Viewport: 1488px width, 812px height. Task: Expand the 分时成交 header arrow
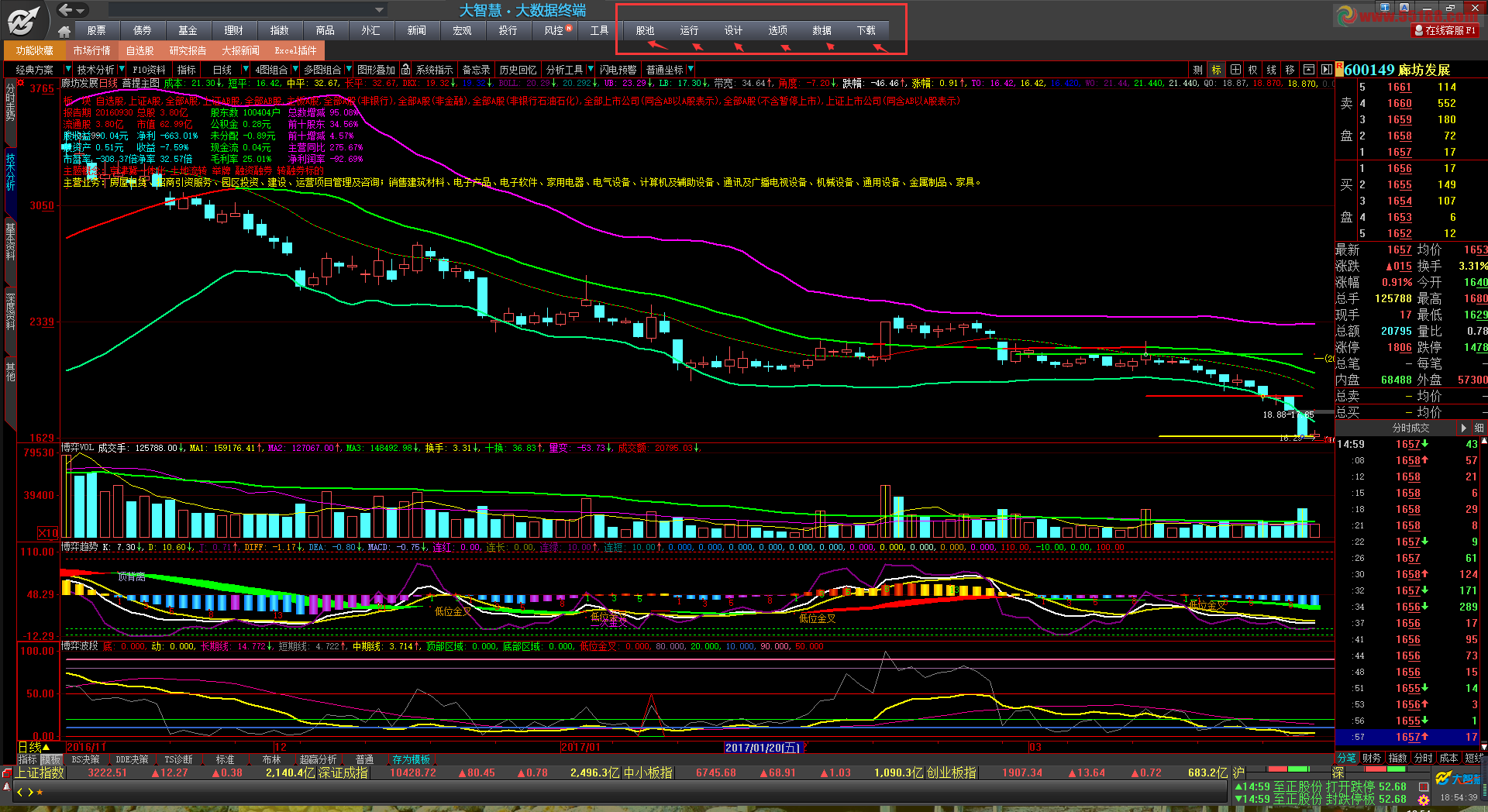click(1463, 428)
